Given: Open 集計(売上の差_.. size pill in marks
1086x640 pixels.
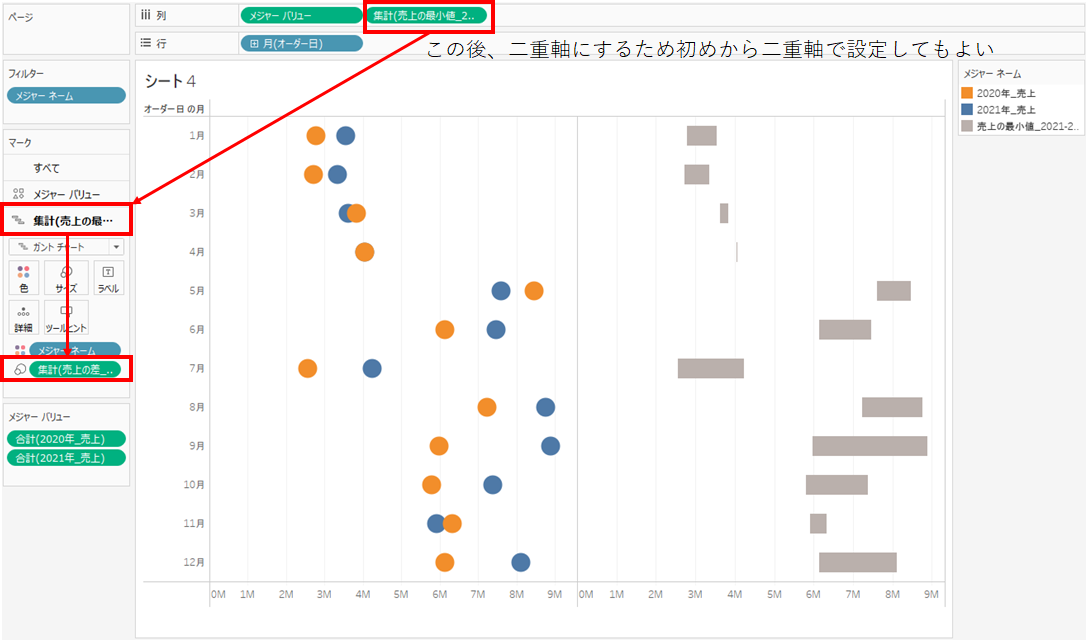Looking at the screenshot, I should (75, 369).
